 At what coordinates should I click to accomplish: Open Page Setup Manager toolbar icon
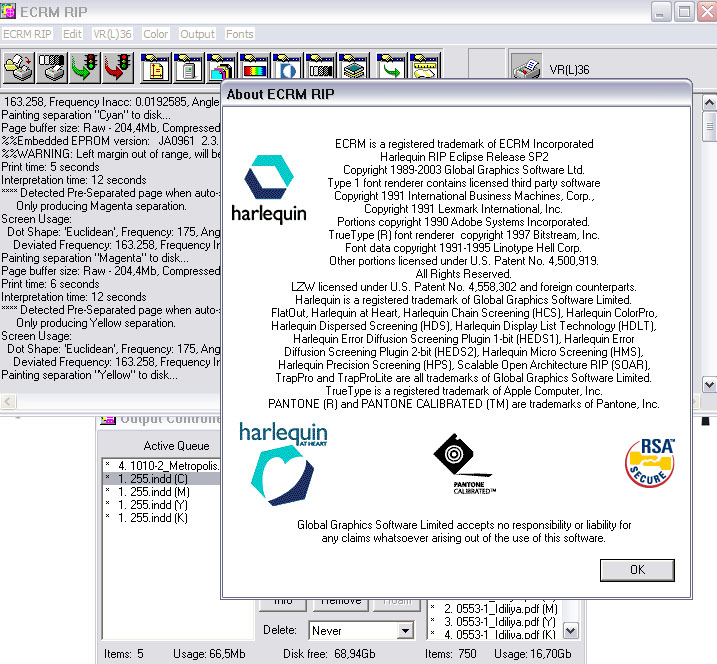[x=155, y=68]
